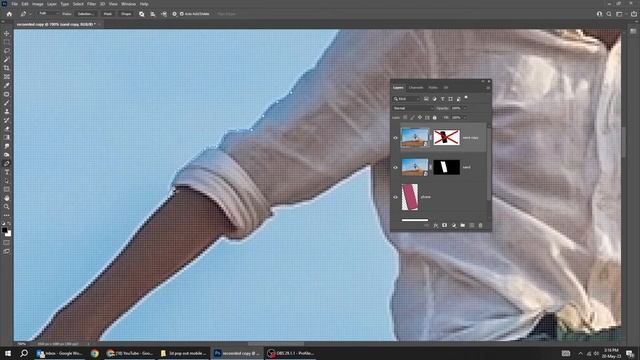This screenshot has width=640, height=360.
Task: Select the Blur tool
Action: [7, 146]
